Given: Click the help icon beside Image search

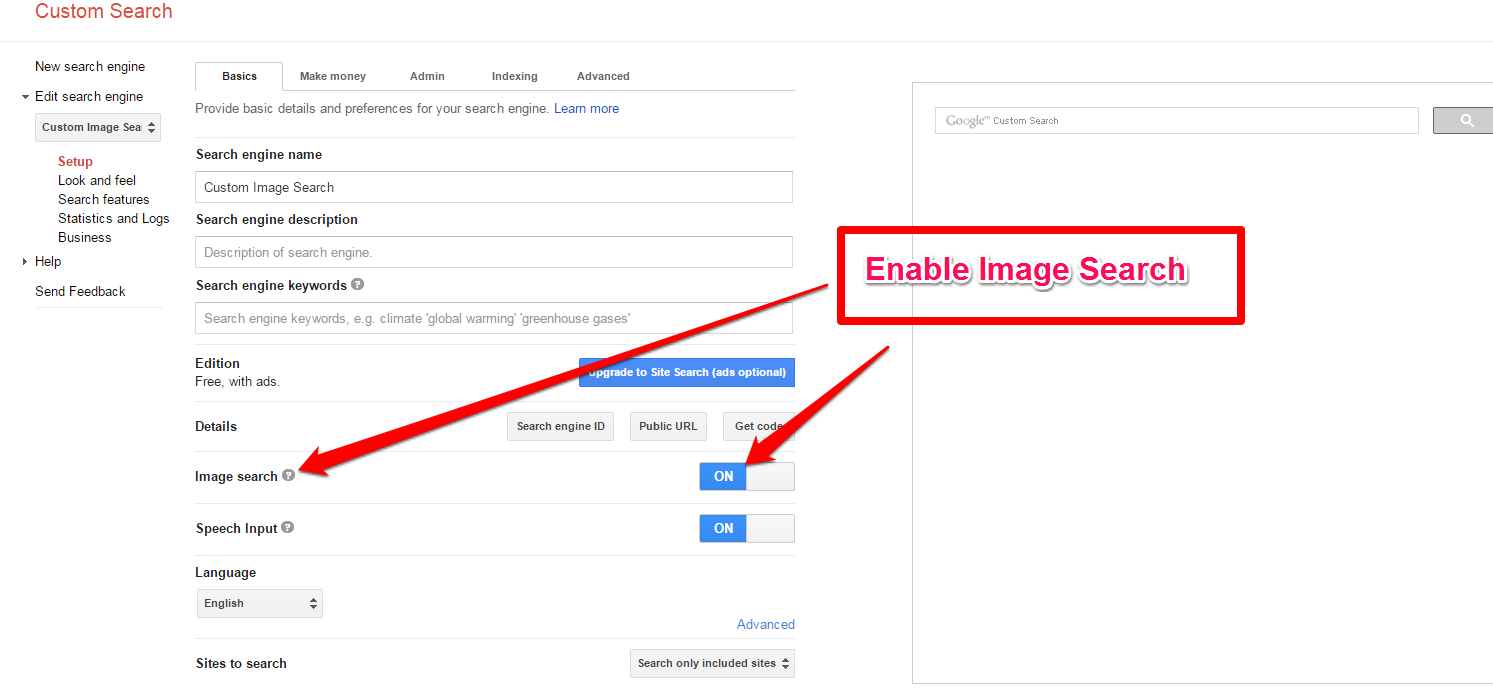Looking at the screenshot, I should pyautogui.click(x=288, y=476).
